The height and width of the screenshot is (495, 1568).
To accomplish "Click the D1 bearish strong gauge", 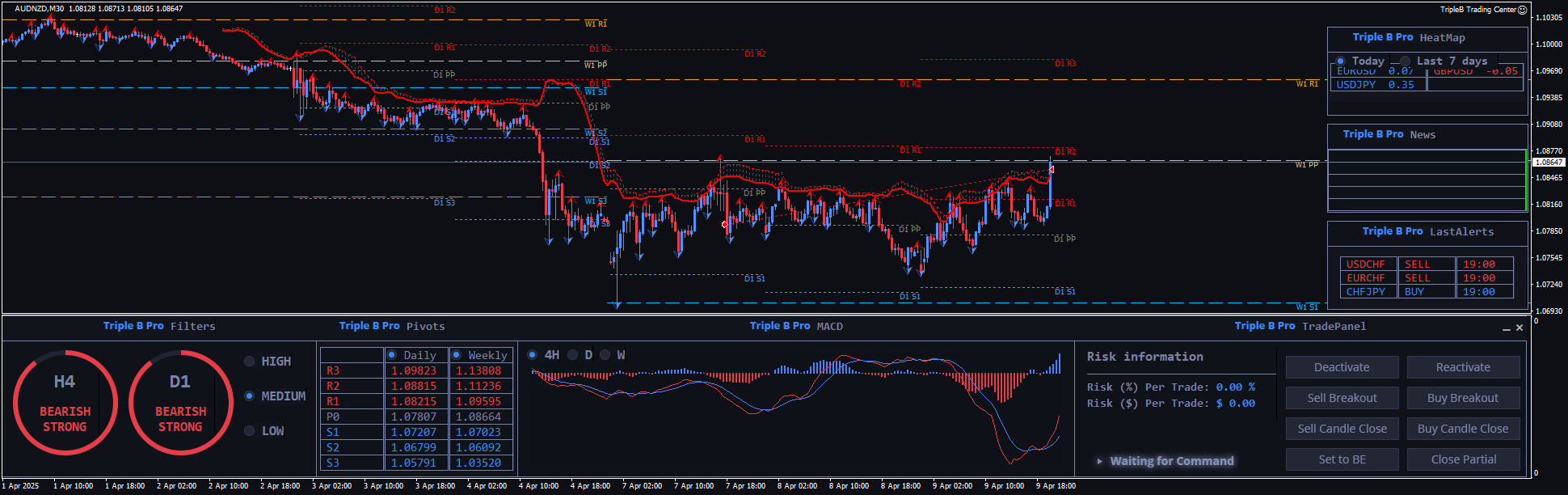I will coord(180,403).
